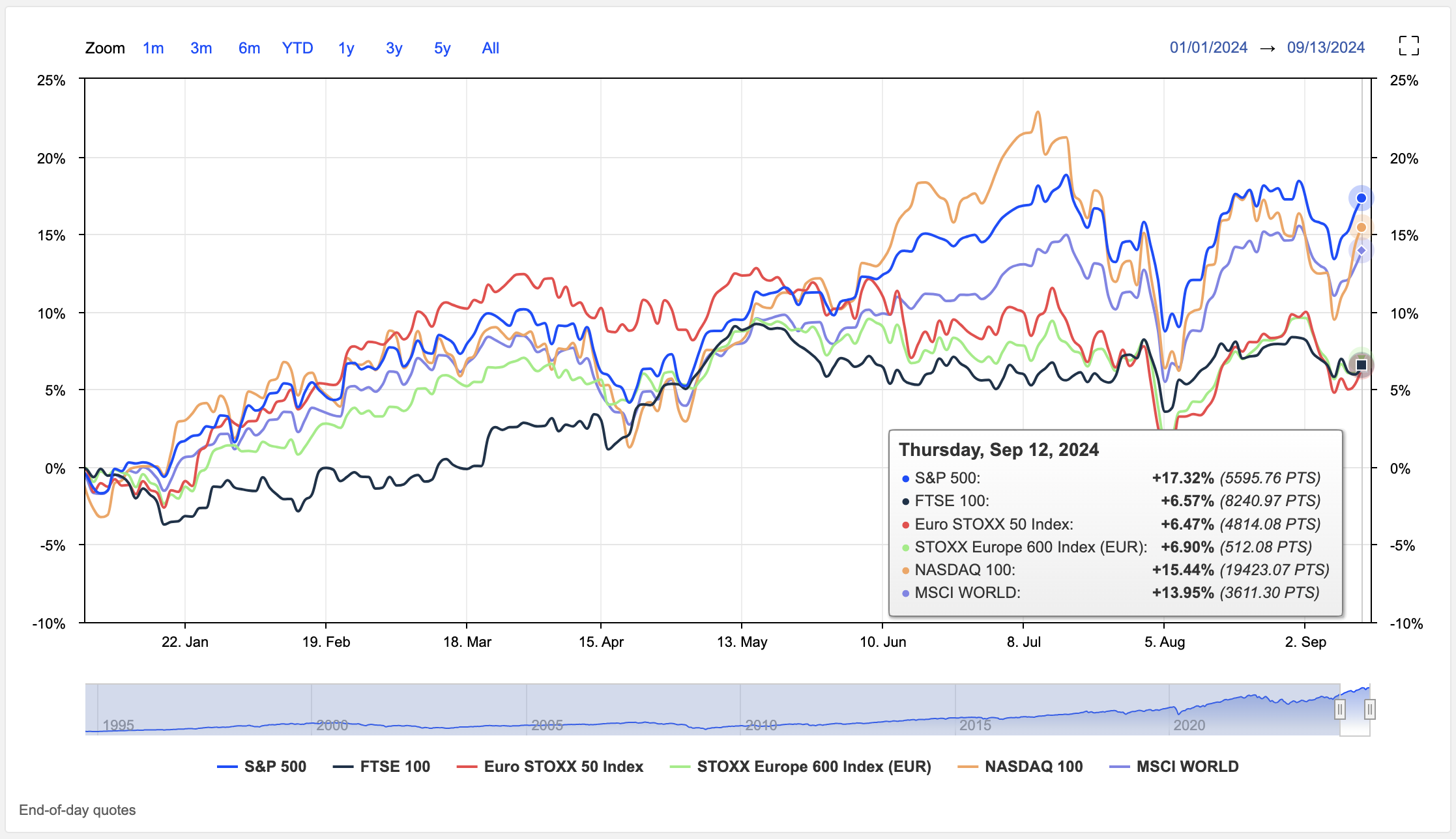The width and height of the screenshot is (1456, 839).
Task: Click '+6.47%' Euro STOXX 50 tooltip value
Action: (1187, 524)
